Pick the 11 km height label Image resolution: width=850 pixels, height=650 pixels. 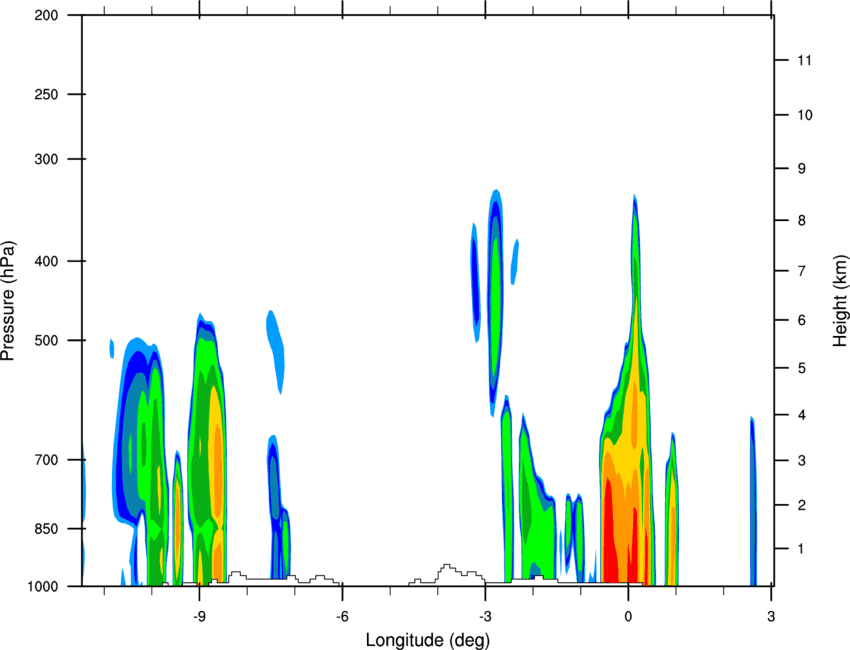805,60
